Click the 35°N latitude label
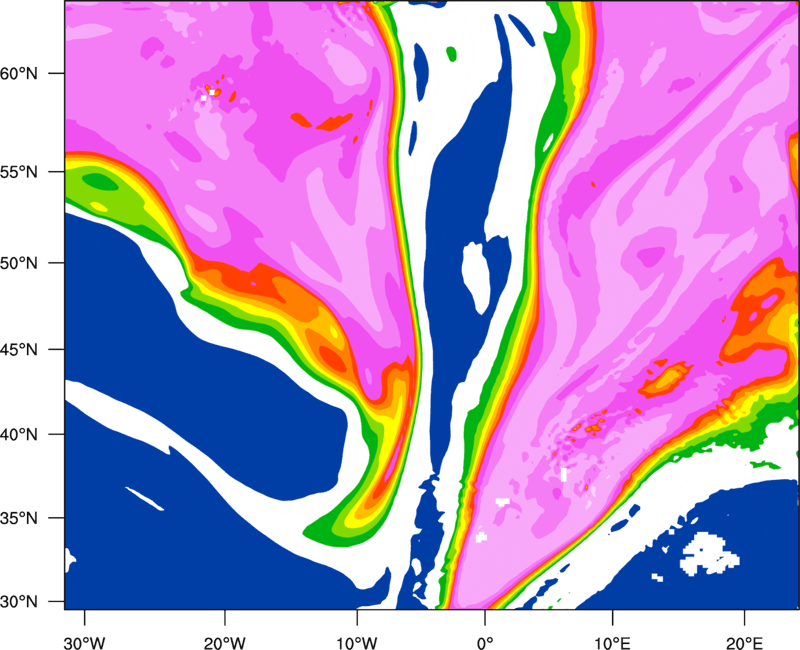800x650 pixels. click(19, 518)
